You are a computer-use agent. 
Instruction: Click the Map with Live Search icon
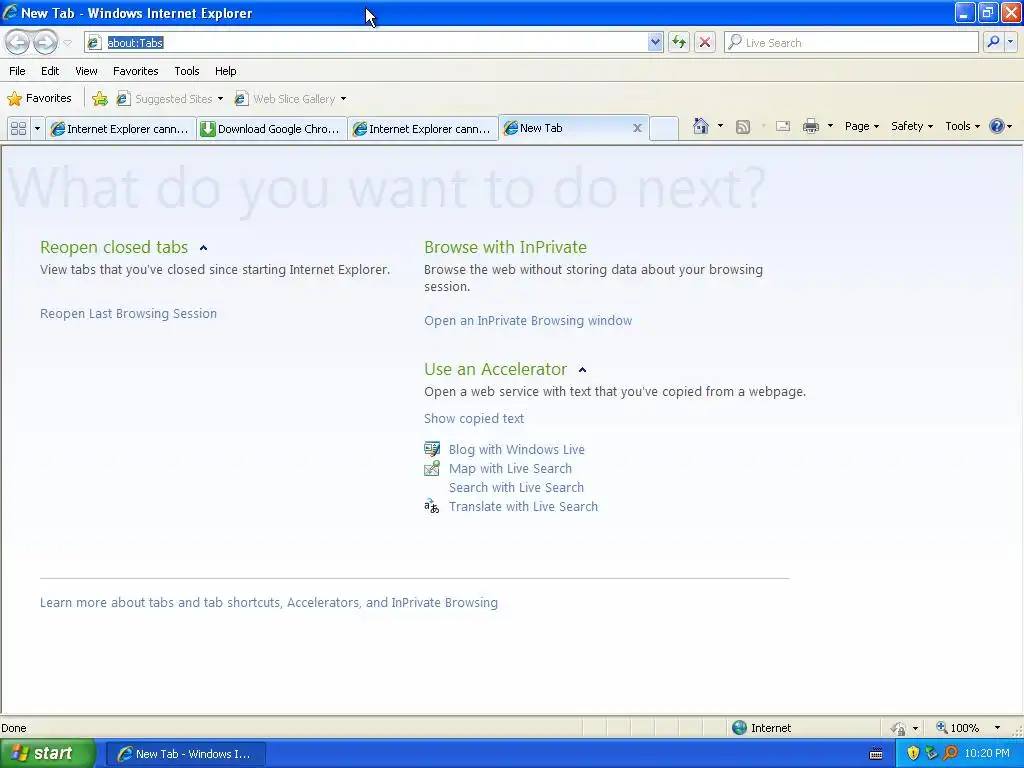[x=432, y=468]
